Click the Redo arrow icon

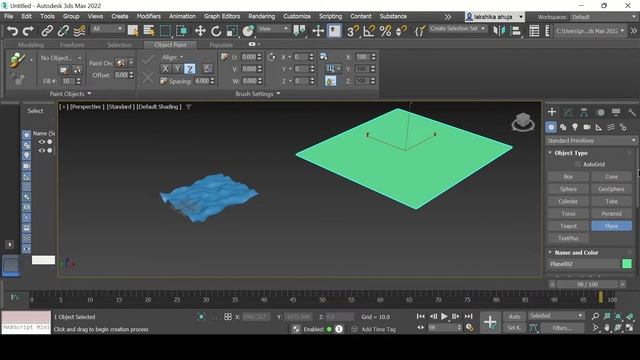click(28, 31)
